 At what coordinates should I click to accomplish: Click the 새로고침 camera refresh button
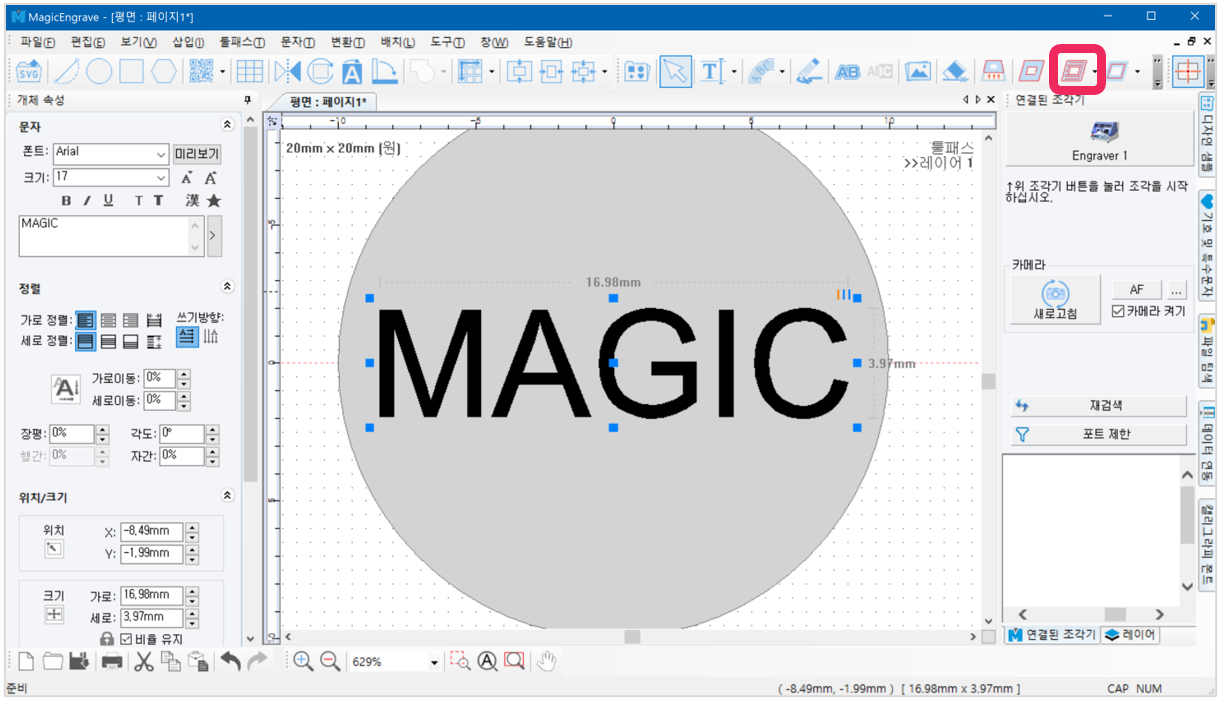1055,300
